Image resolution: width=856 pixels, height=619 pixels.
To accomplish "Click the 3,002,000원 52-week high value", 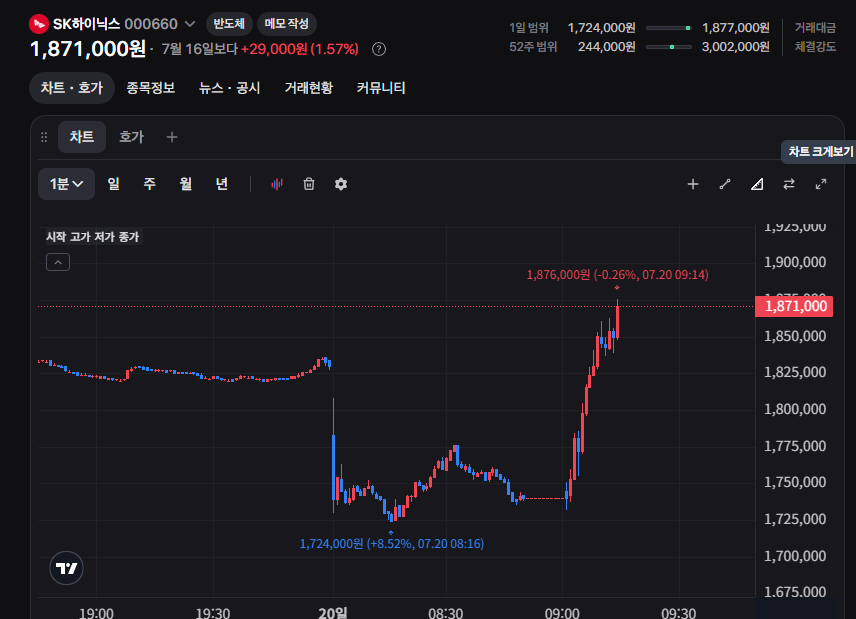I will (x=735, y=47).
